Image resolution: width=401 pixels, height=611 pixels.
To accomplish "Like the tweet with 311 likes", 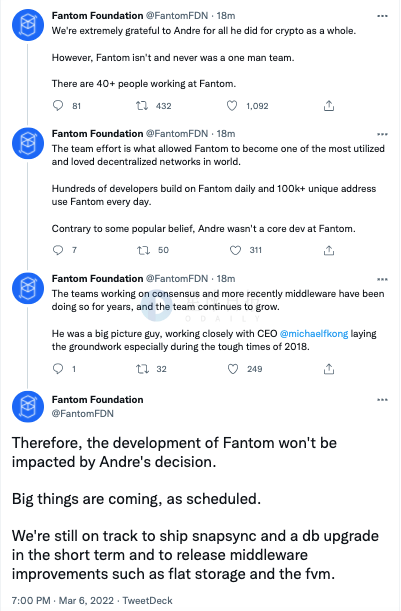I will click(x=235, y=250).
